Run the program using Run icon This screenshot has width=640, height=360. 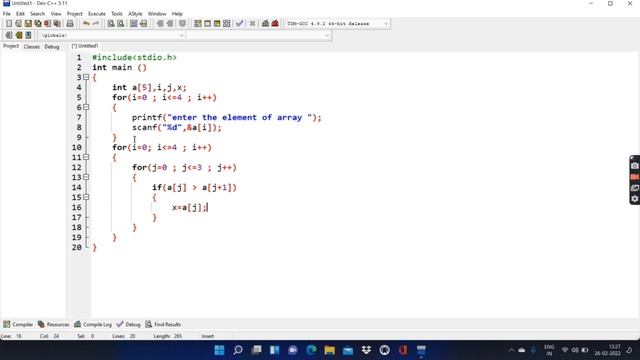207,24
